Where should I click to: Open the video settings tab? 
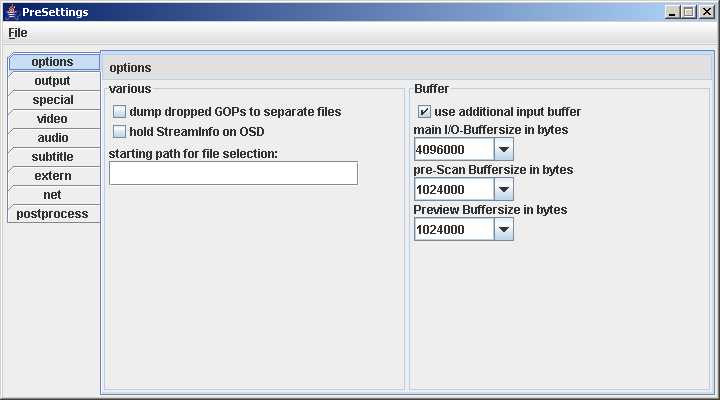[52, 119]
